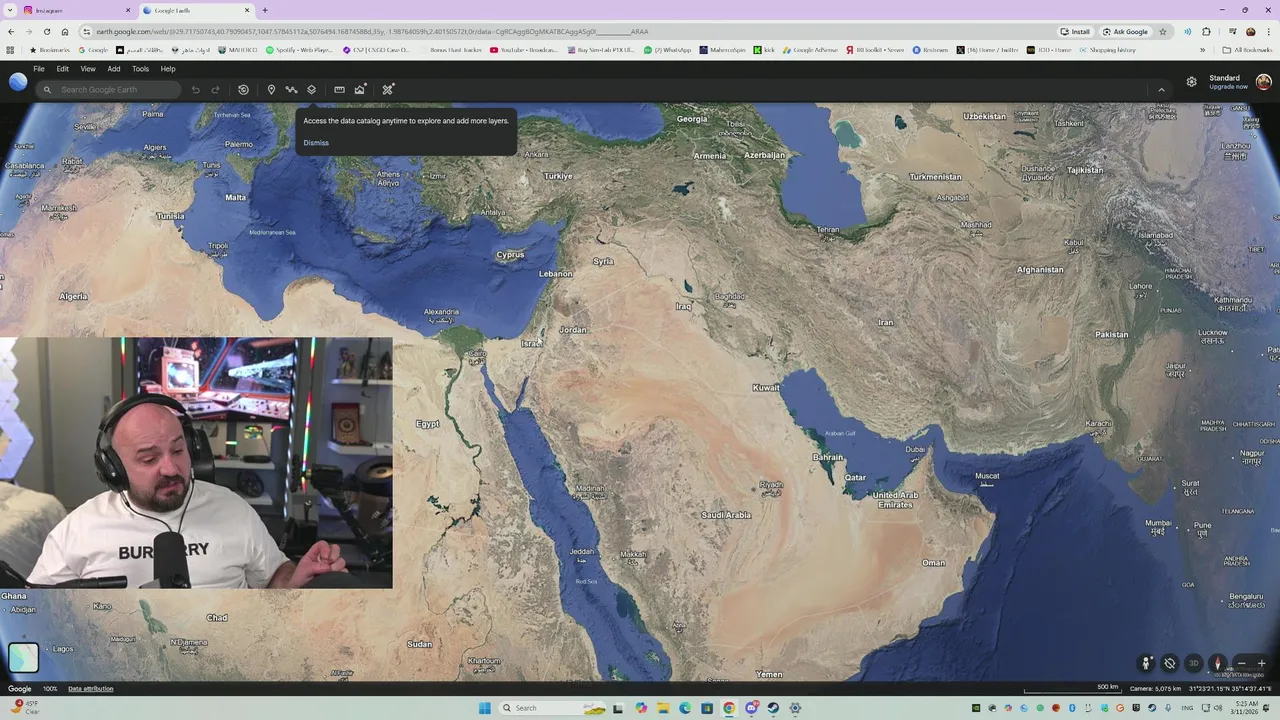Image resolution: width=1280 pixels, height=720 pixels.
Task: Dismiss the data catalog tooltip
Action: (316, 143)
